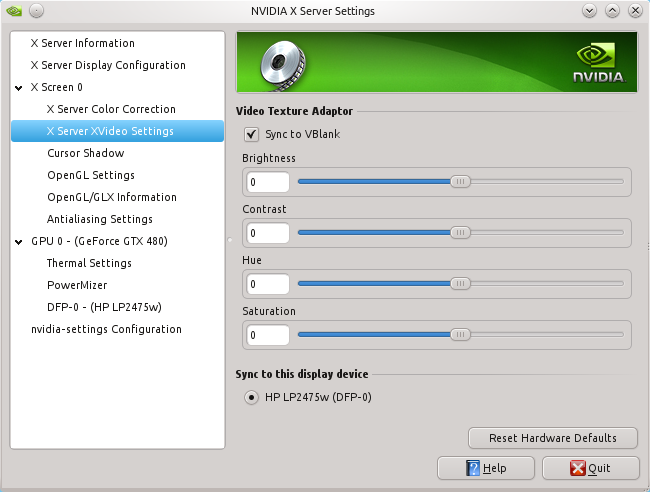Select X Server XVideo Settings entry

(x=117, y=131)
